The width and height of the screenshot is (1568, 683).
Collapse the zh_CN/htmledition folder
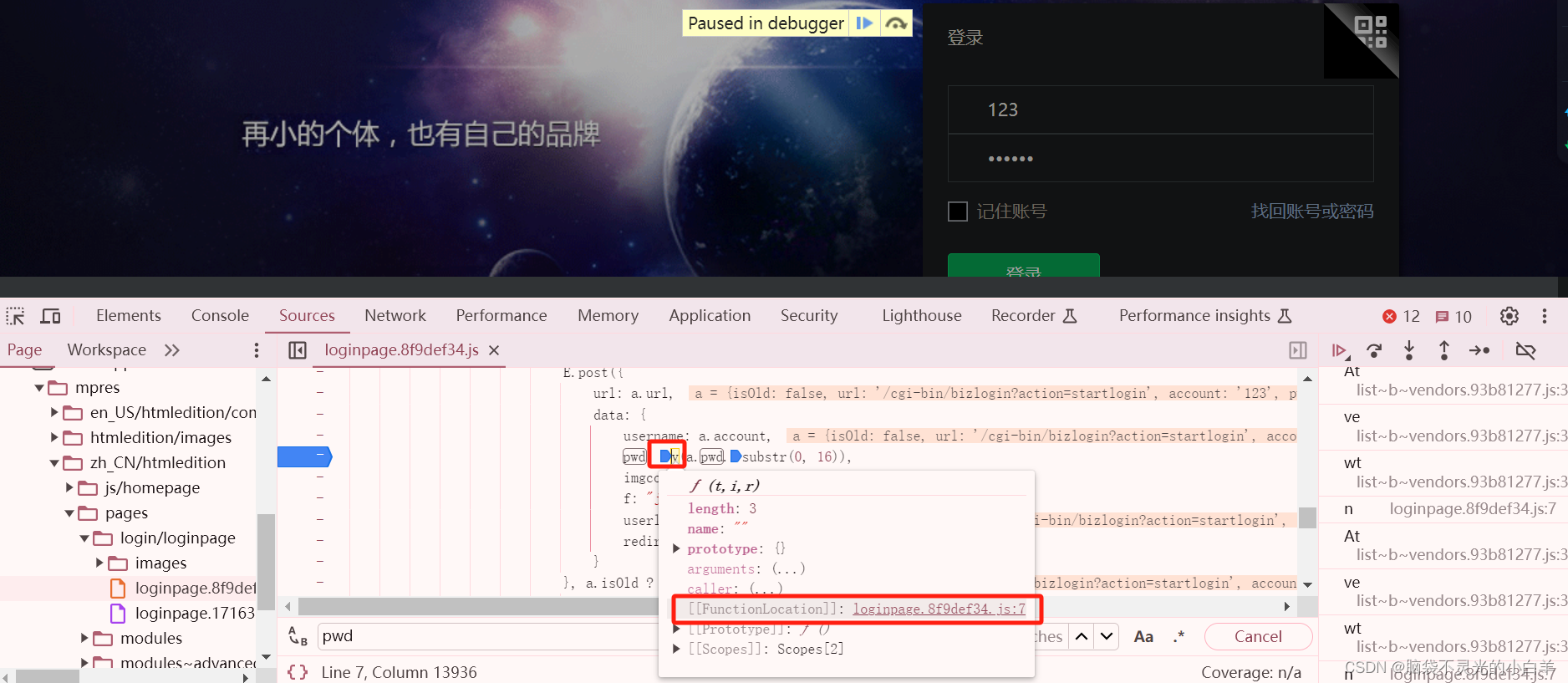click(54, 463)
